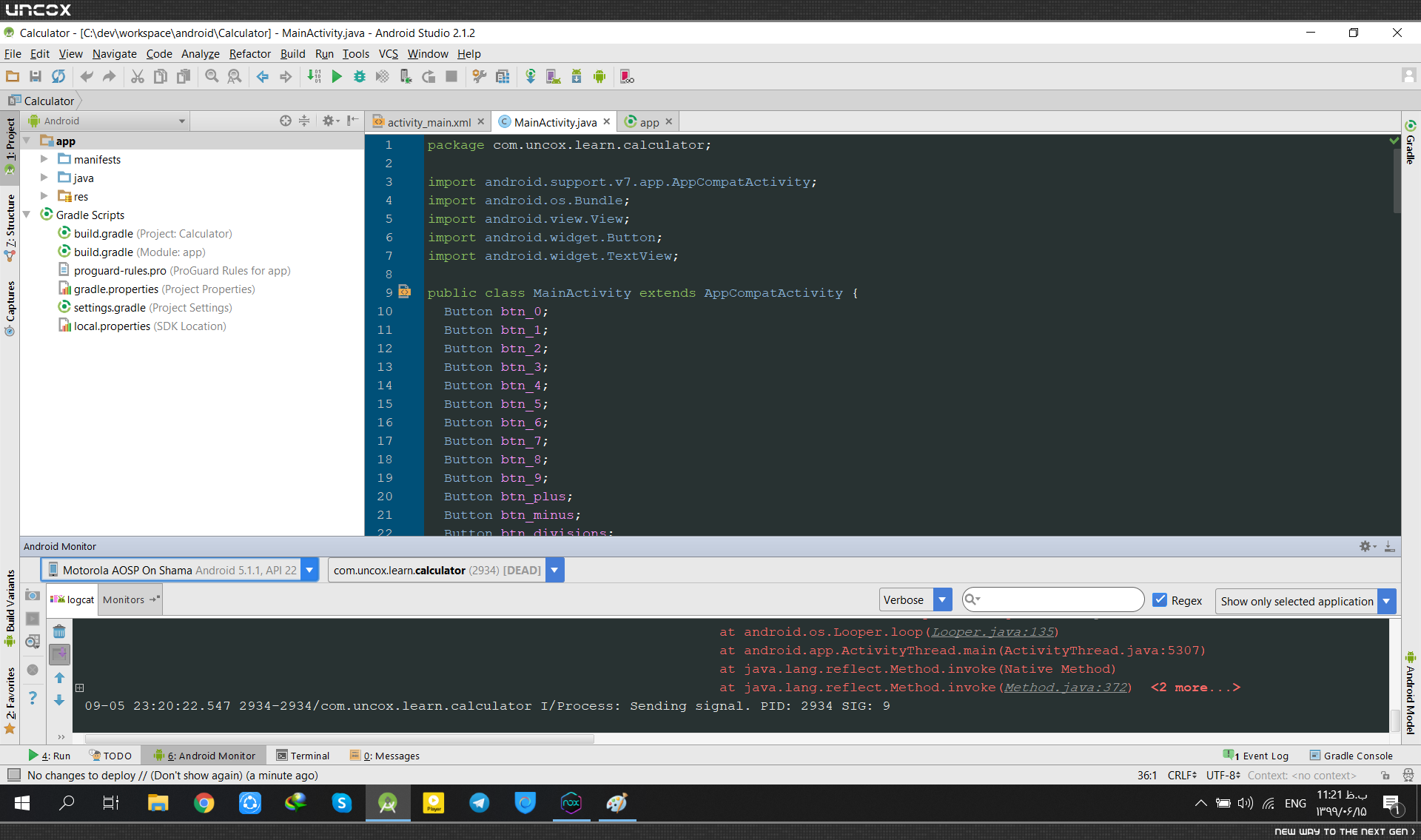Open the Refactor menu

pyautogui.click(x=249, y=53)
